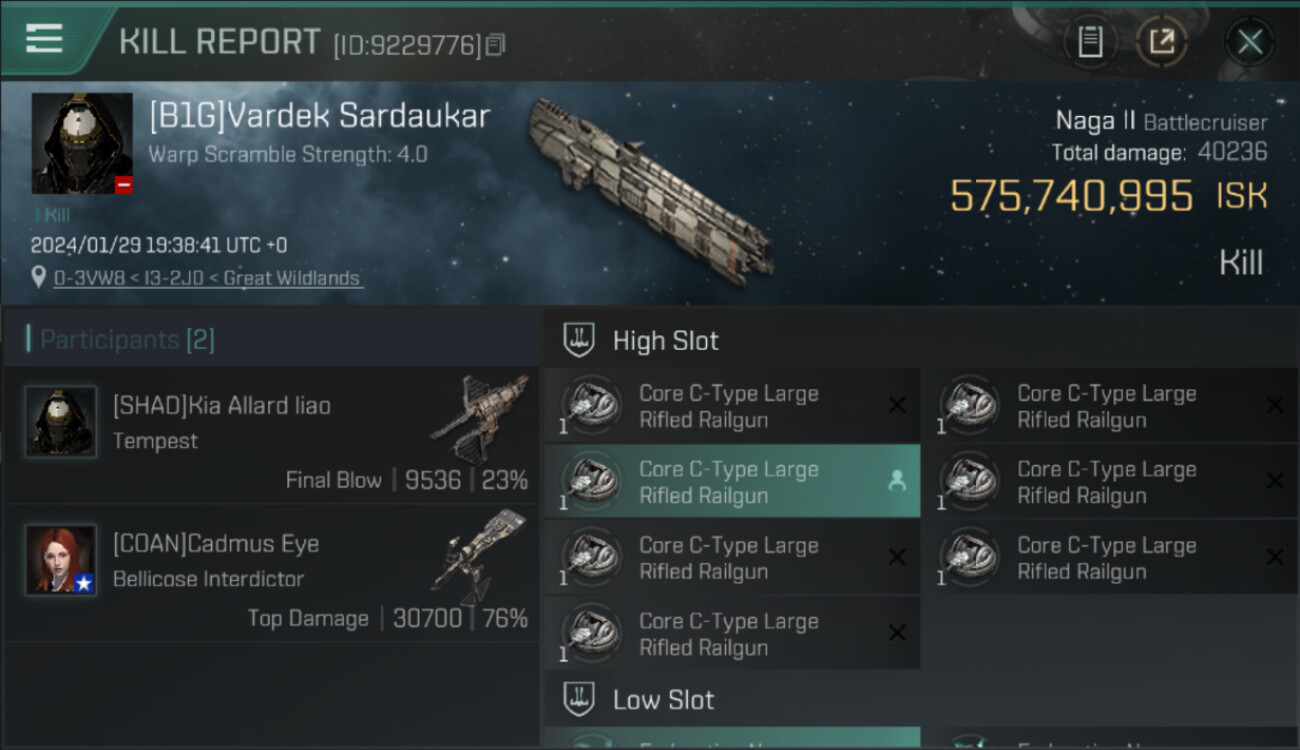Open the kill report notes icon
The width and height of the screenshot is (1300, 750).
pos(1090,42)
